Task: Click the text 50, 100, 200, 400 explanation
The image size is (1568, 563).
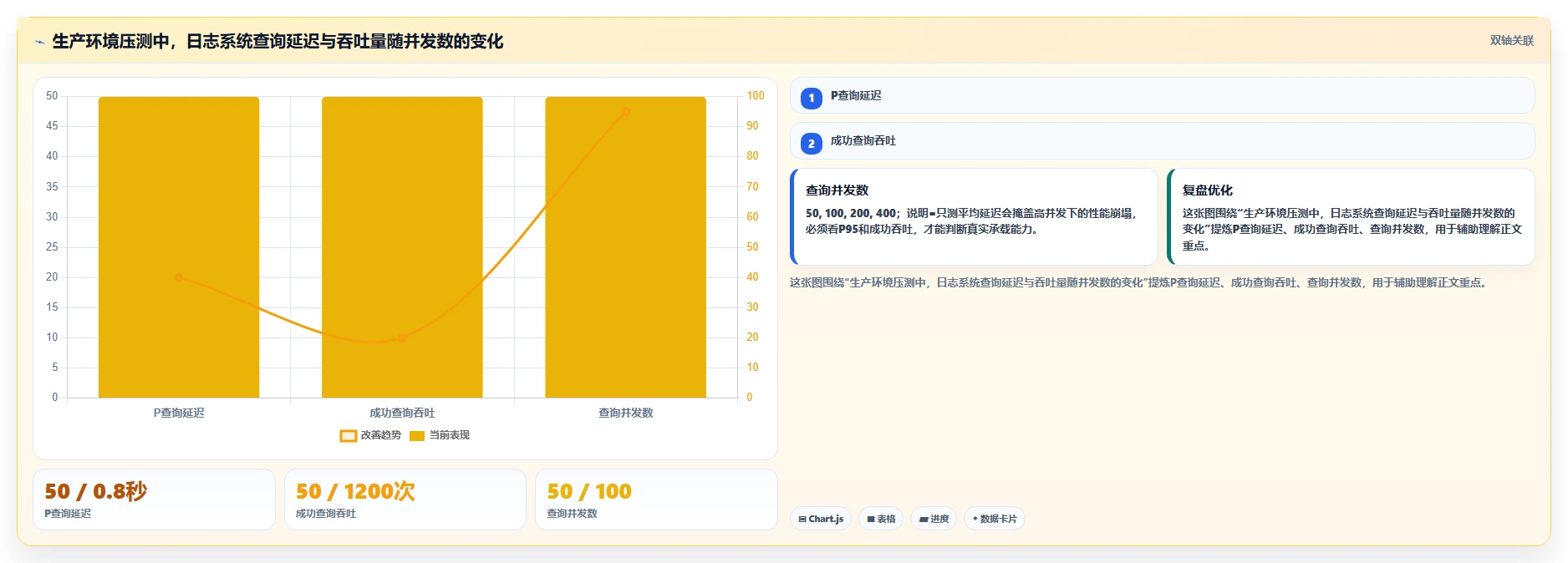Action: (972, 221)
